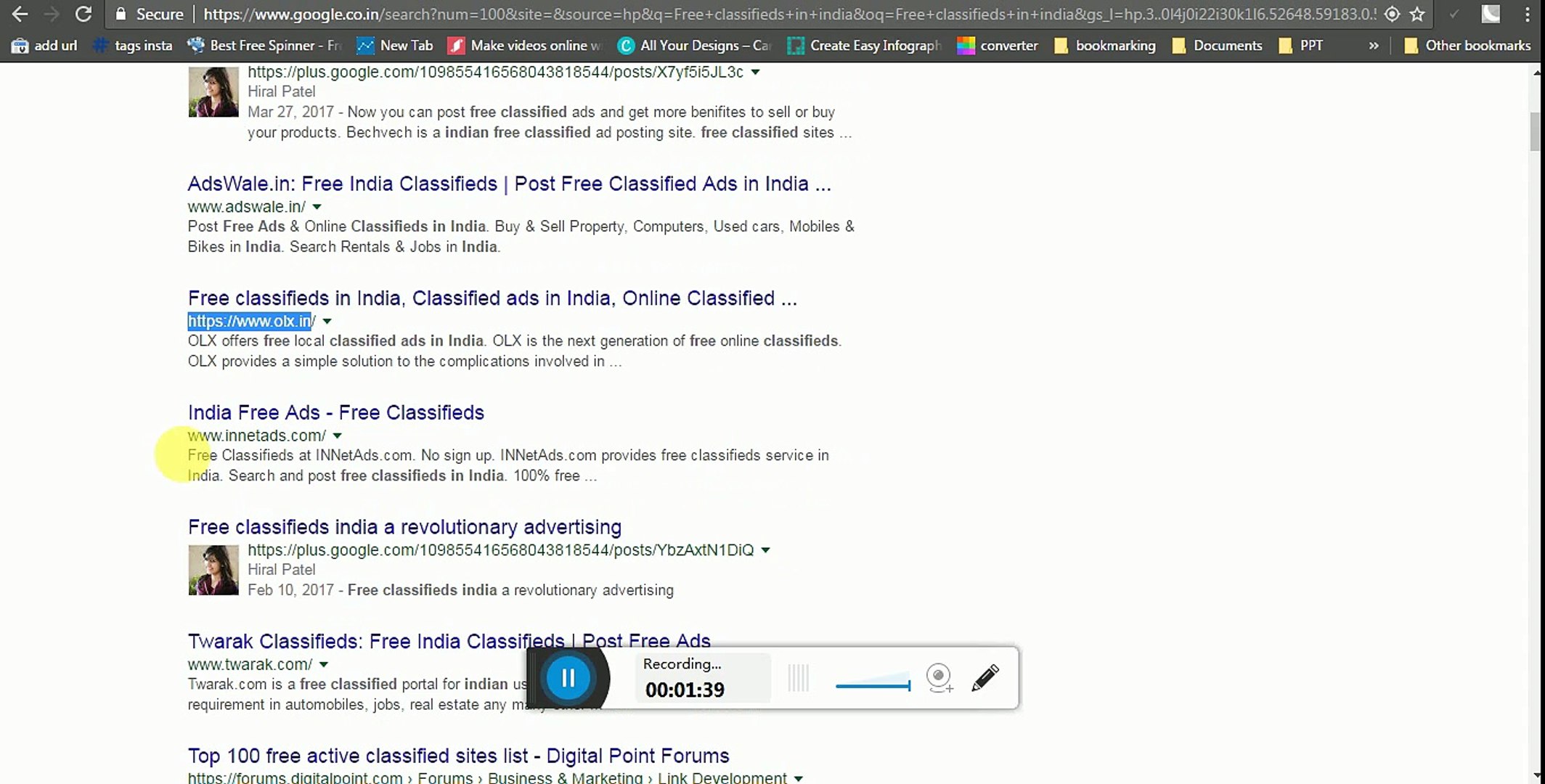Click the pencil annotation tool
The width and height of the screenshot is (1545, 784).
985,678
